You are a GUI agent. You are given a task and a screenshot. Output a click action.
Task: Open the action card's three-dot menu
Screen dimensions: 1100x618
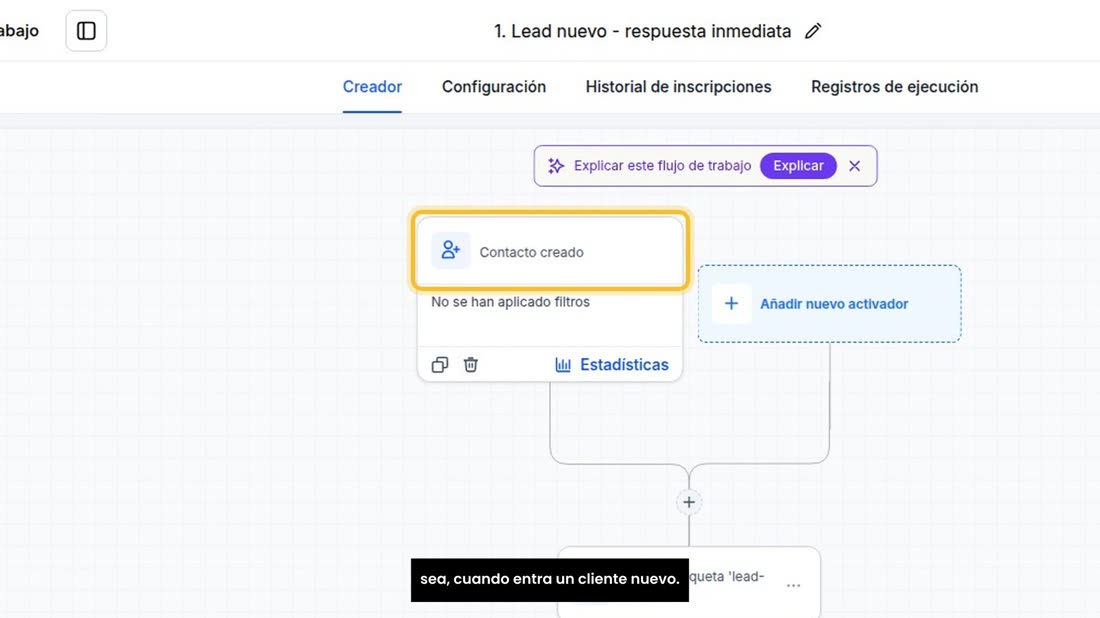793,585
